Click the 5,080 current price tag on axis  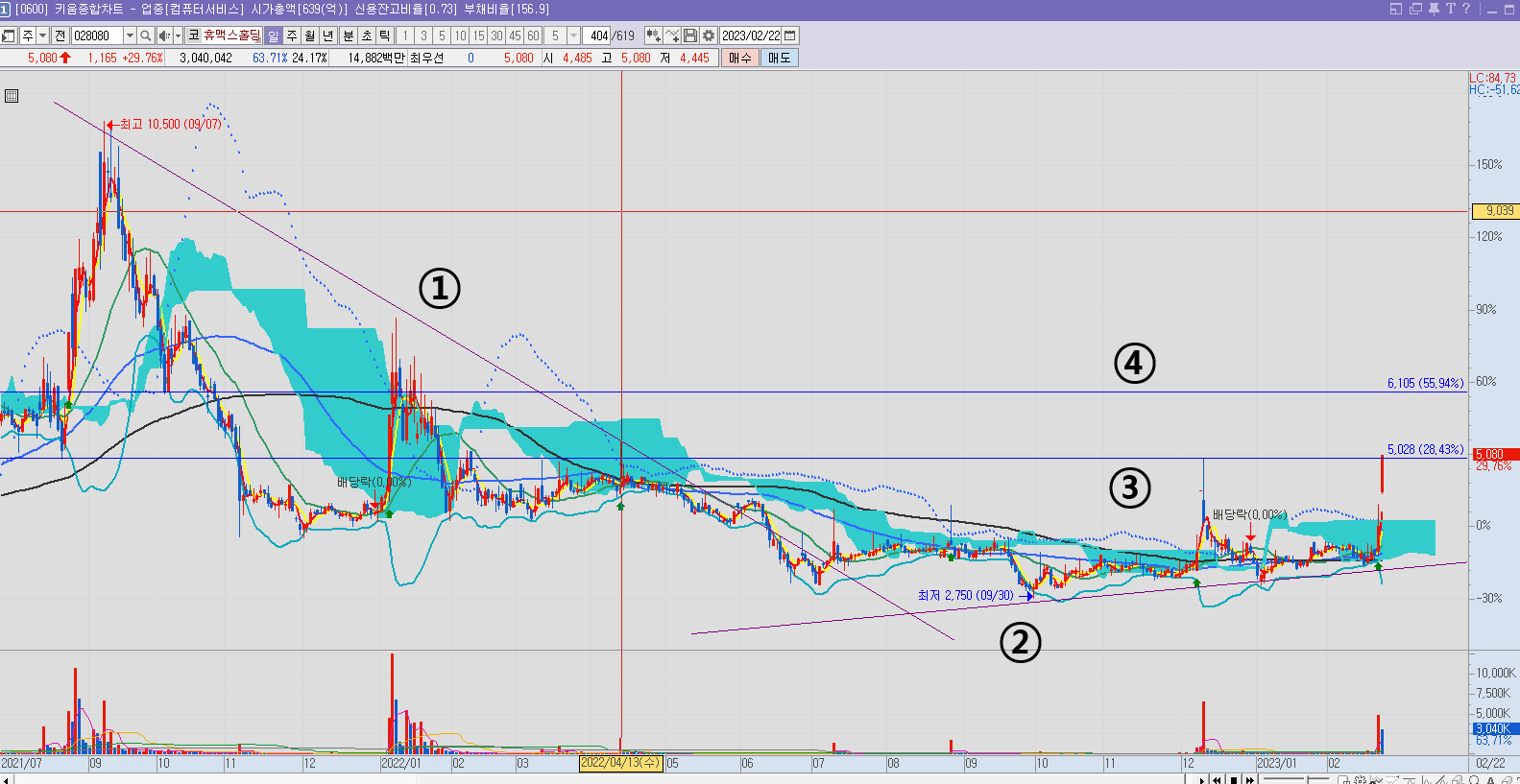(1495, 454)
